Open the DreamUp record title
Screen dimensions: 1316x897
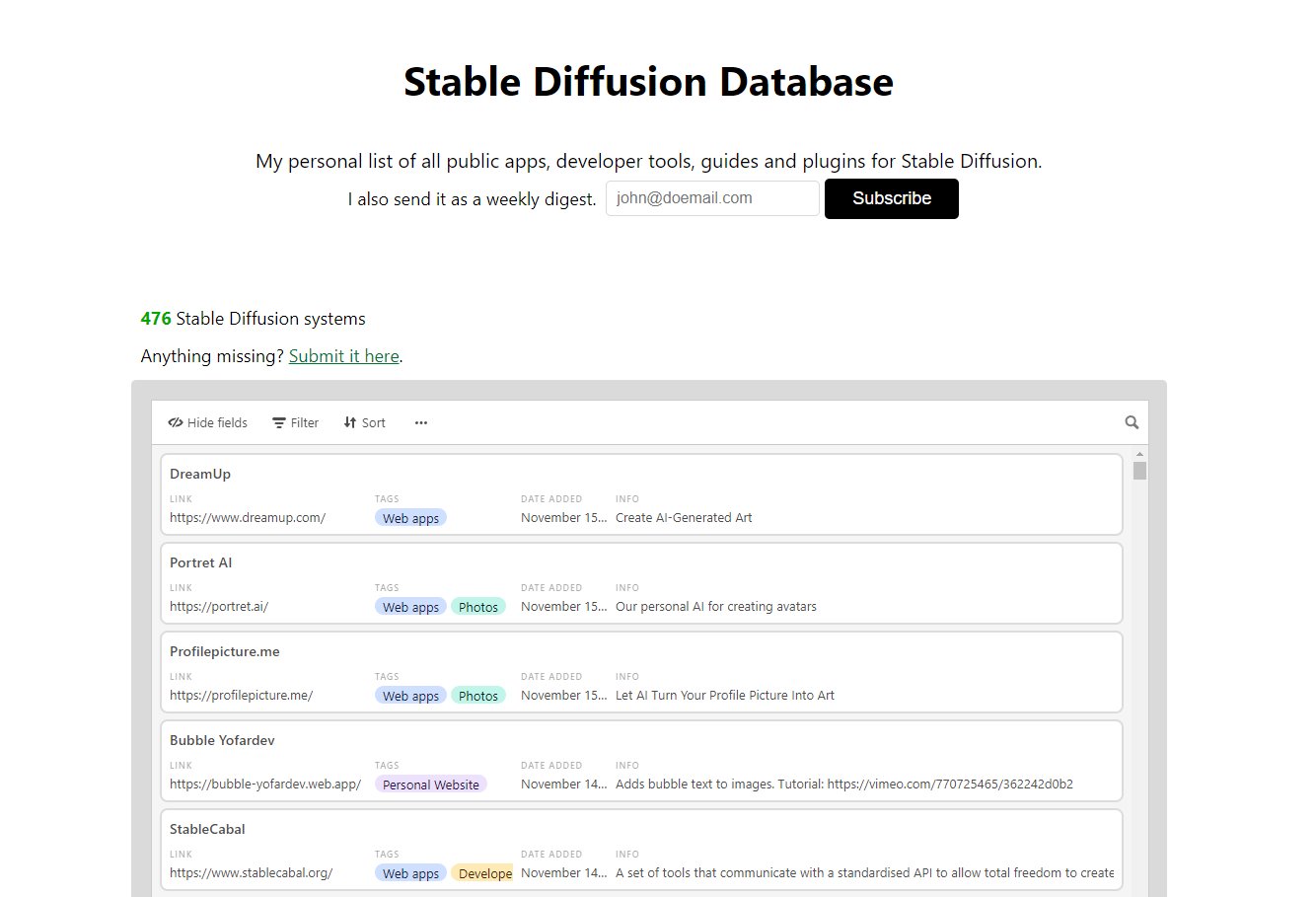(200, 474)
